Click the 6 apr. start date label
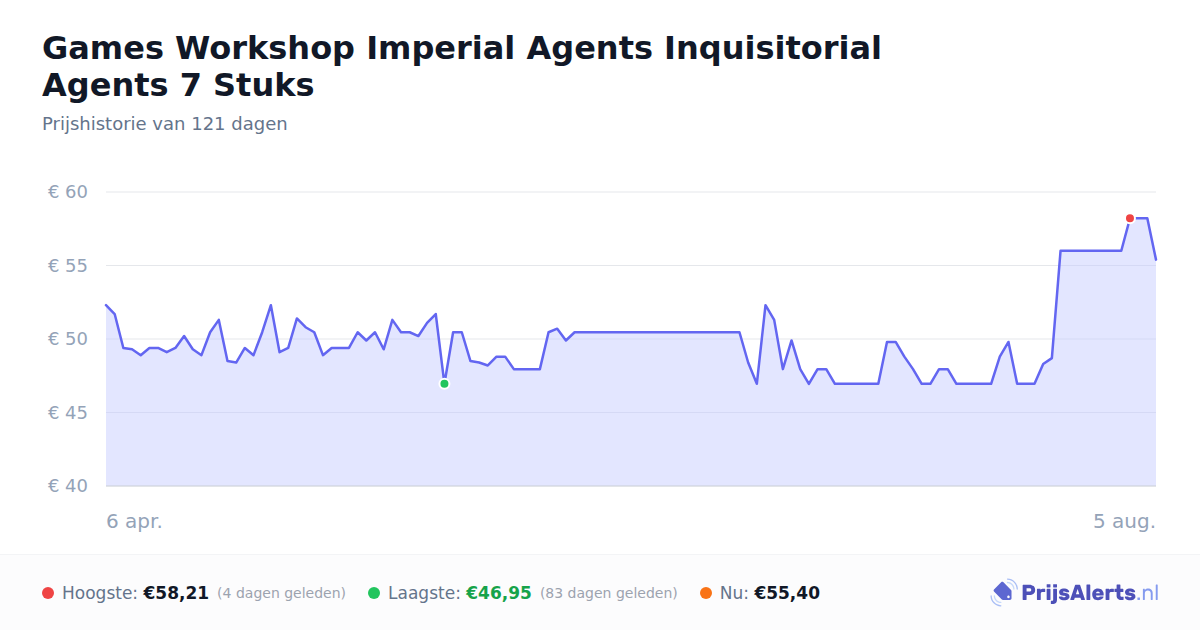Screen dimensions: 1200x630 135,521
